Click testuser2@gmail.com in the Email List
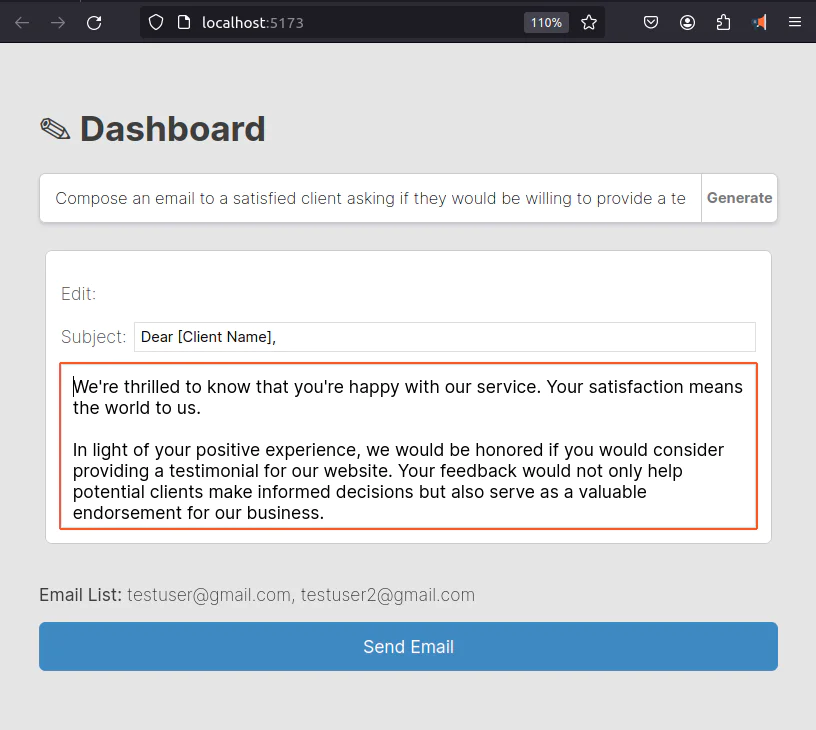This screenshot has width=816, height=730. 388,595
